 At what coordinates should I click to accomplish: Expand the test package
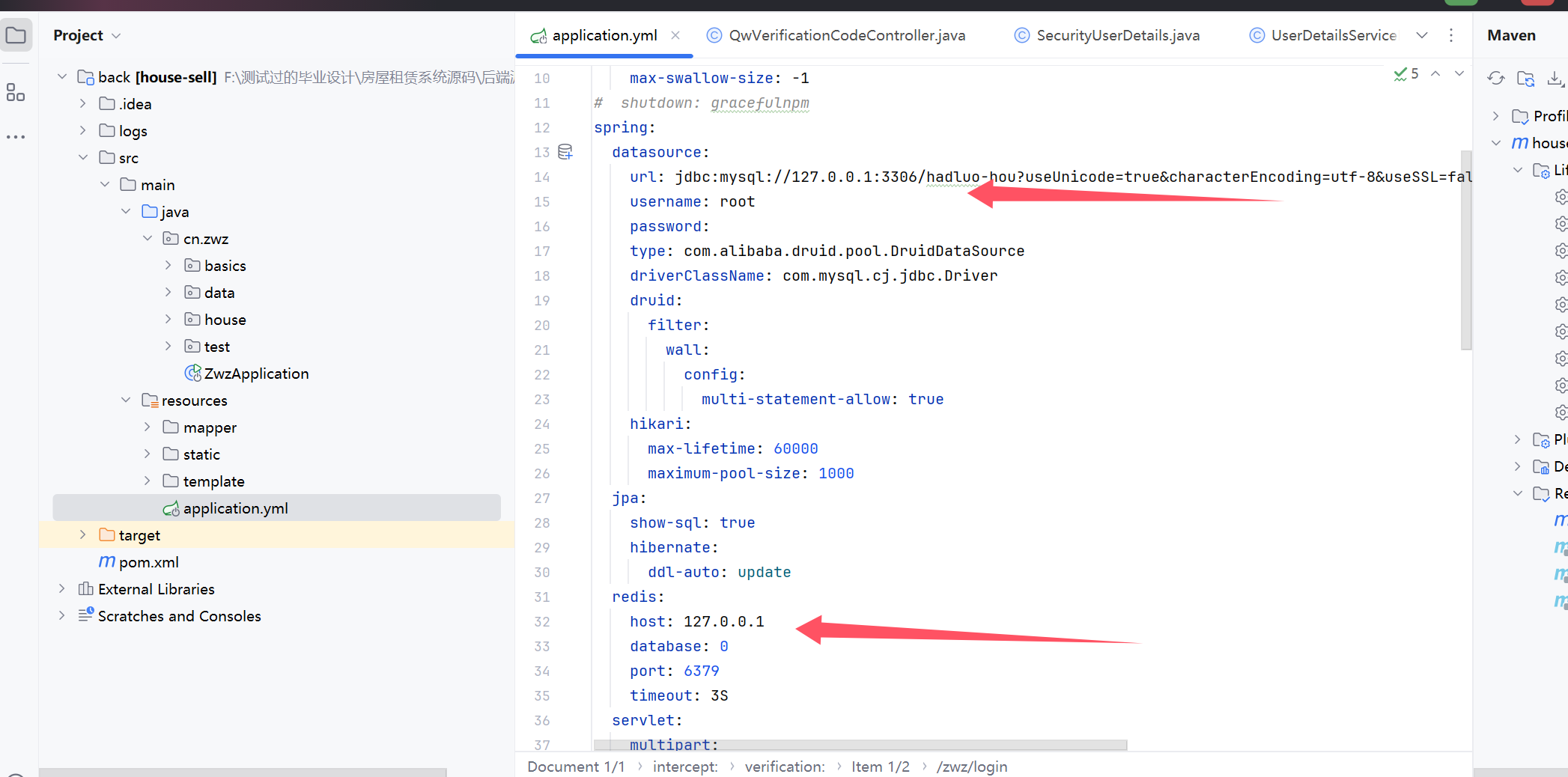(168, 346)
